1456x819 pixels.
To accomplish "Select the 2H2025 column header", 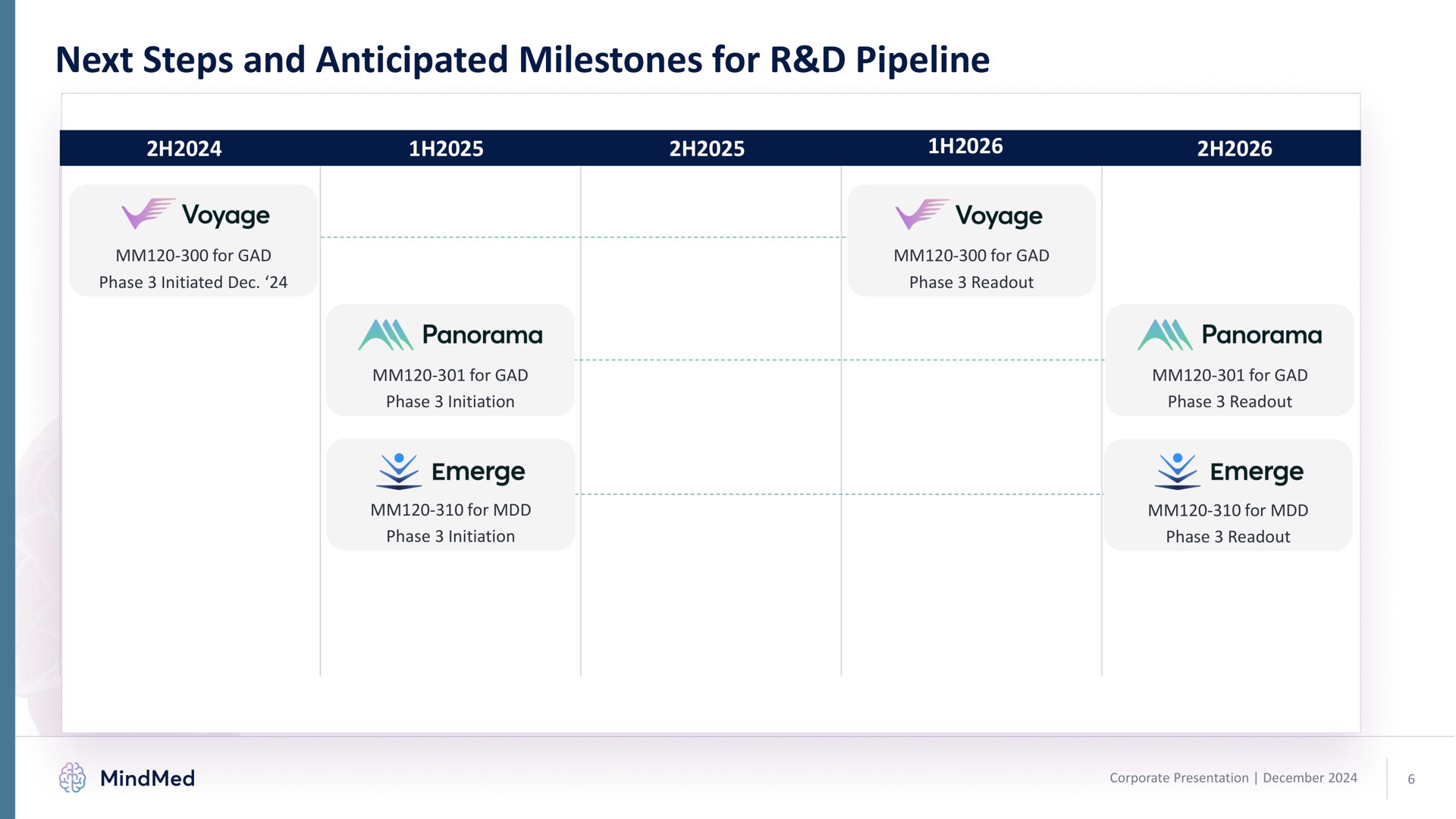I will point(707,149).
